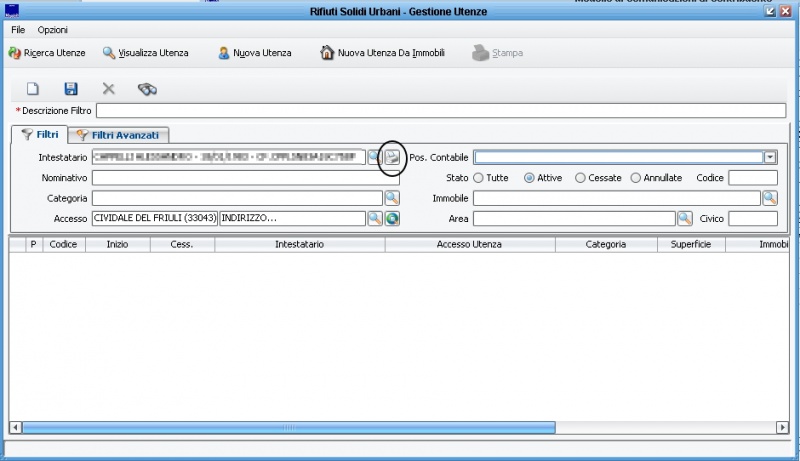Click the Area input field
Image resolution: width=800 pixels, height=461 pixels.
pyautogui.click(x=574, y=218)
